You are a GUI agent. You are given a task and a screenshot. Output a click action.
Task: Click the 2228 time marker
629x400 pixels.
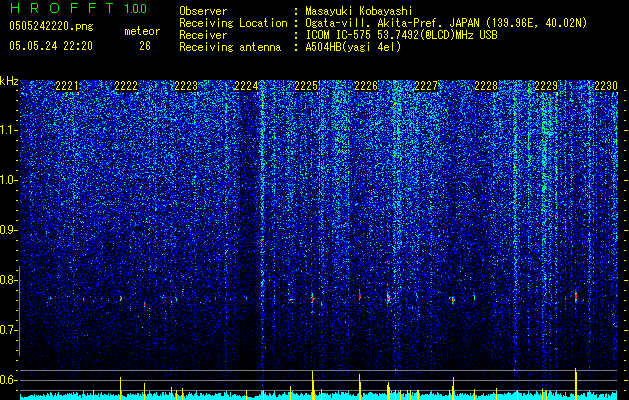[x=486, y=86]
